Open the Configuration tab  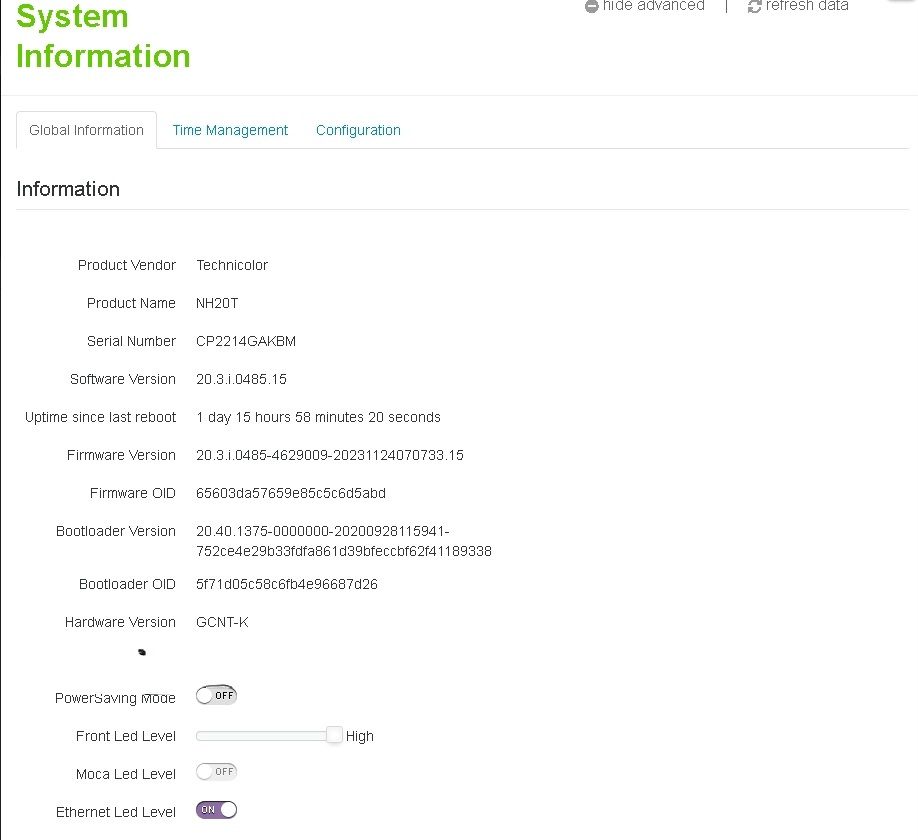pos(358,130)
